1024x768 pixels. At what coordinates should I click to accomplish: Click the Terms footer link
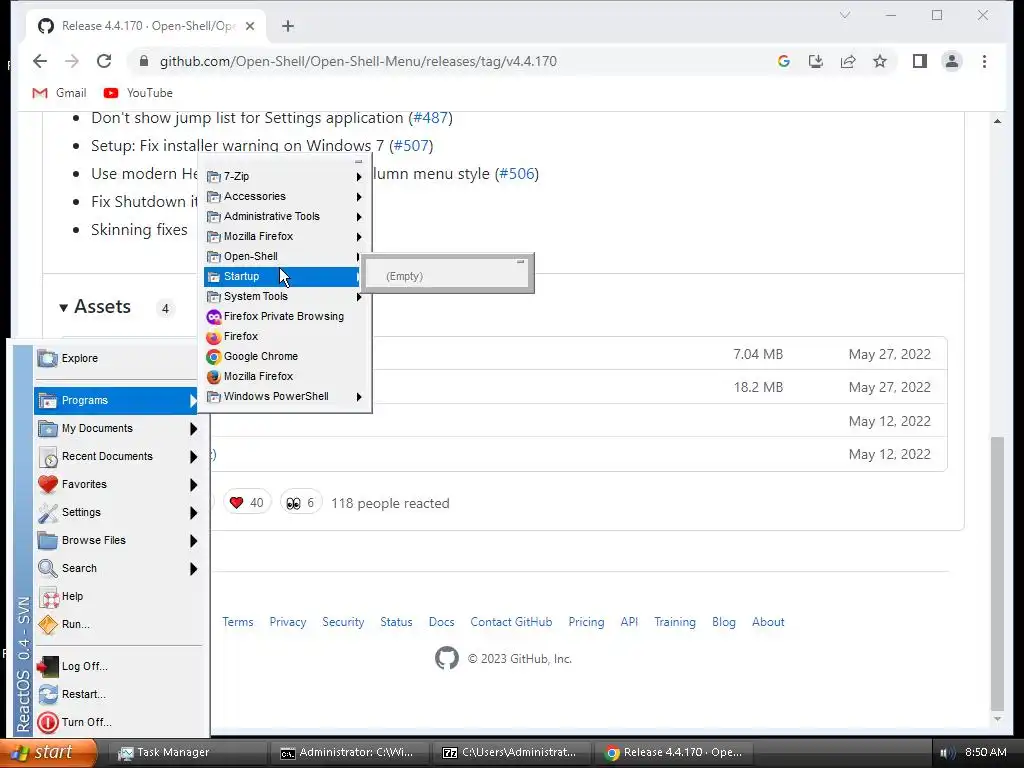click(238, 622)
